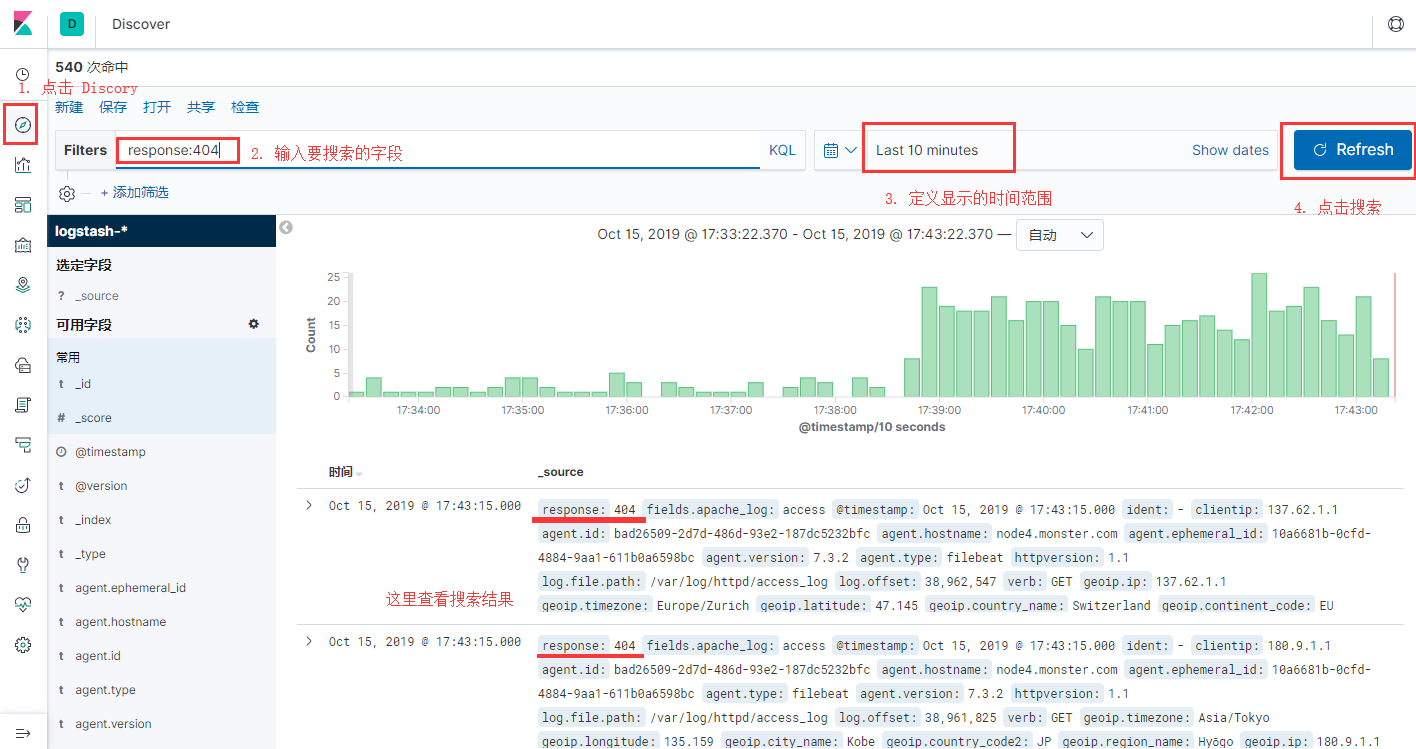This screenshot has width=1416, height=749.
Task: Collapse the fields sidebar arrow
Action: (x=286, y=228)
